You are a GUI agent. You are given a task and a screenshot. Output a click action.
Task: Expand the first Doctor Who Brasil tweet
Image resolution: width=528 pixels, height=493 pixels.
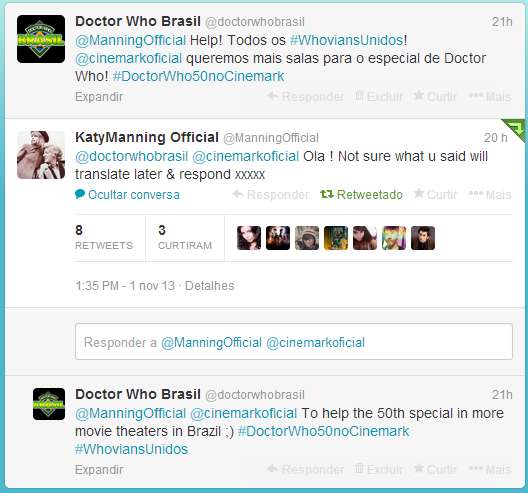[99, 97]
